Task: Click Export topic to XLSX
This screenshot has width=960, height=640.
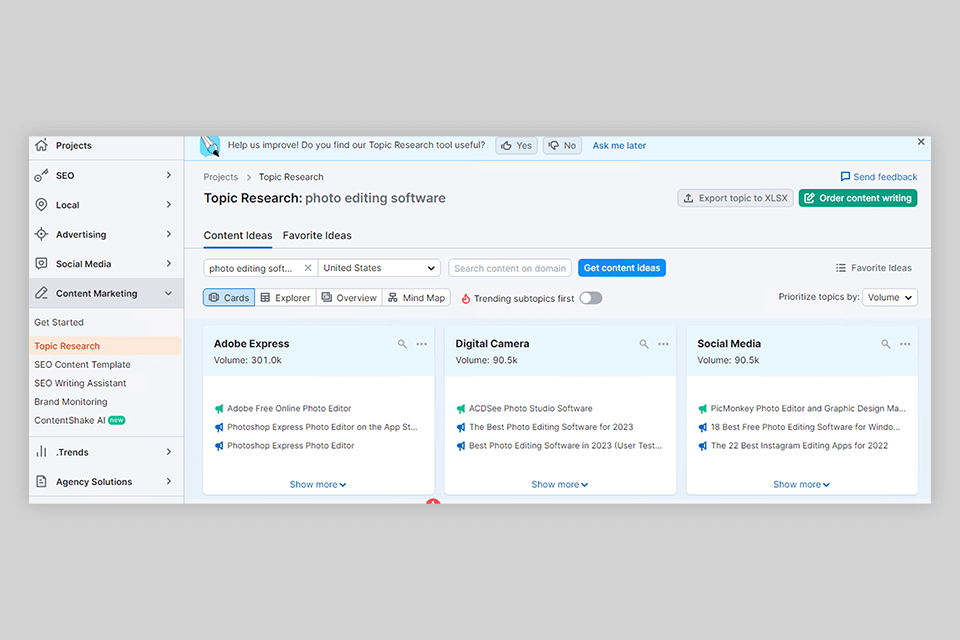Action: (x=735, y=198)
